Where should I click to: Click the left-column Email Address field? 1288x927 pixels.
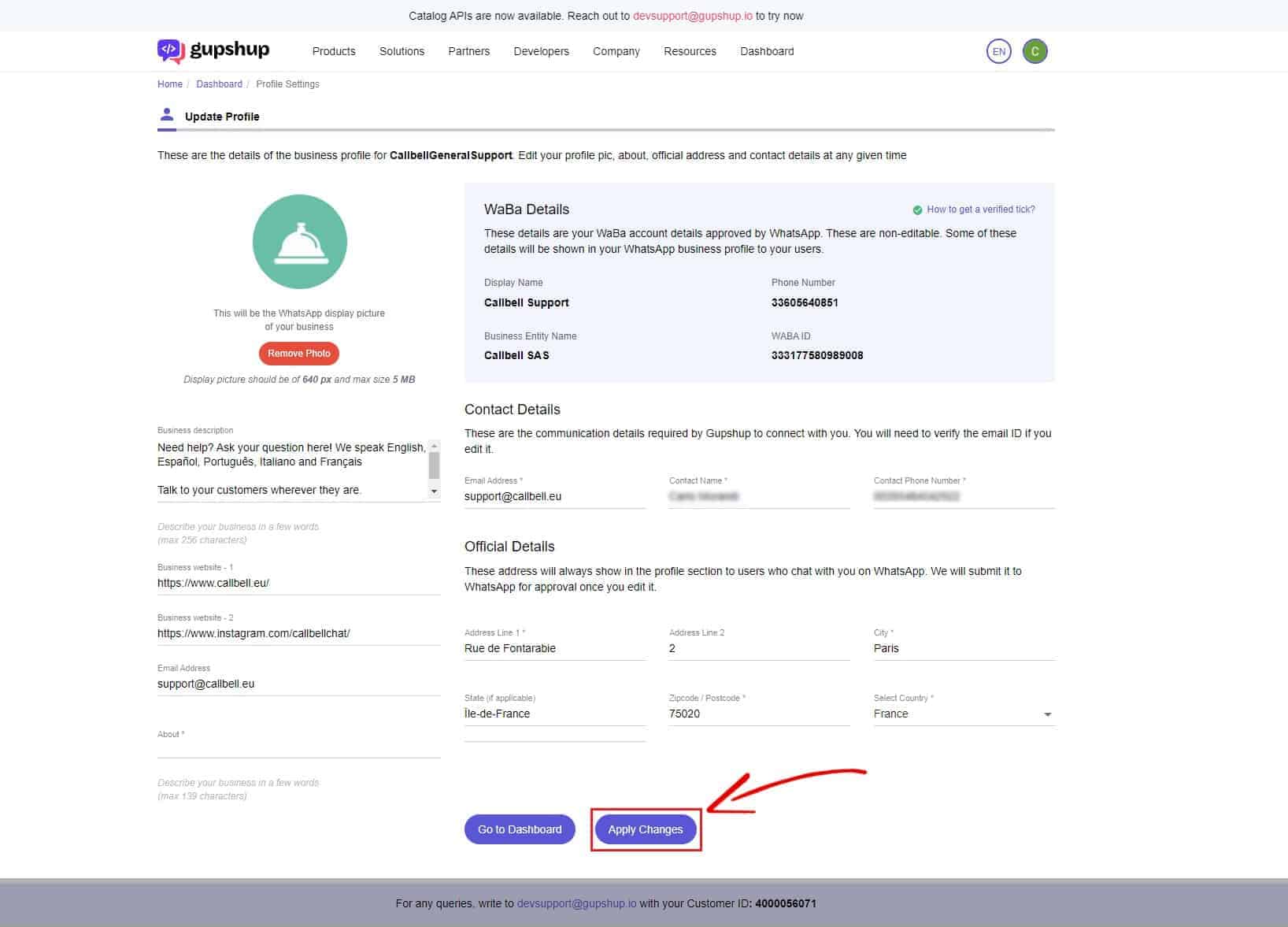[x=298, y=684]
